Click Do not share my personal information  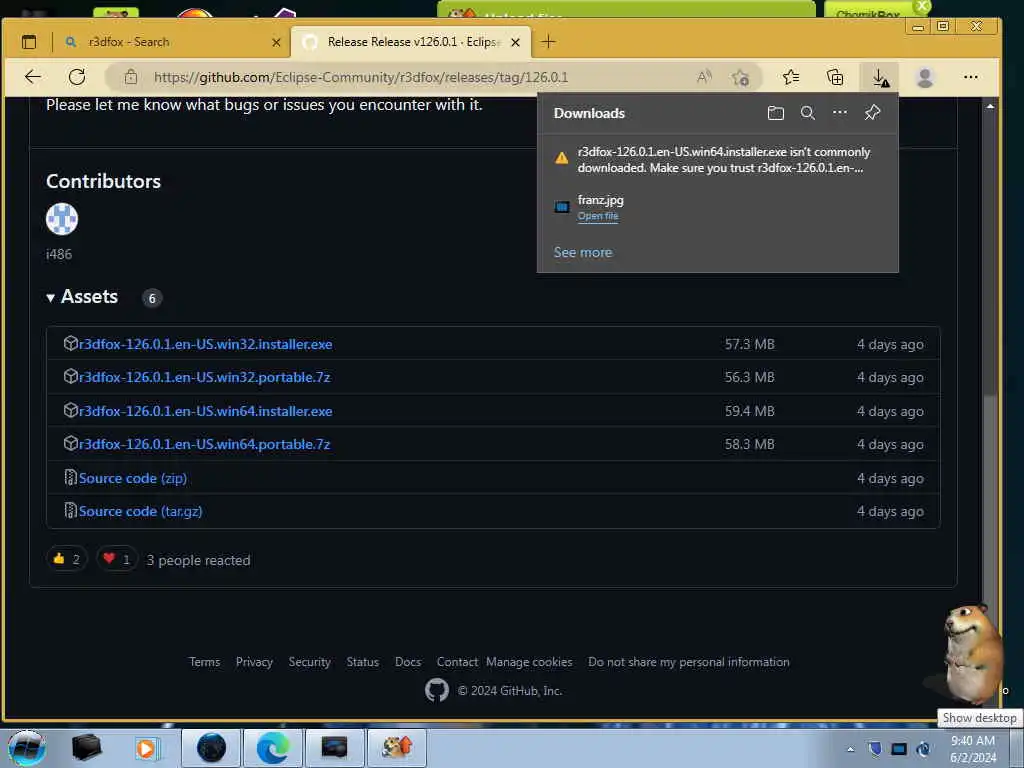coord(688,662)
